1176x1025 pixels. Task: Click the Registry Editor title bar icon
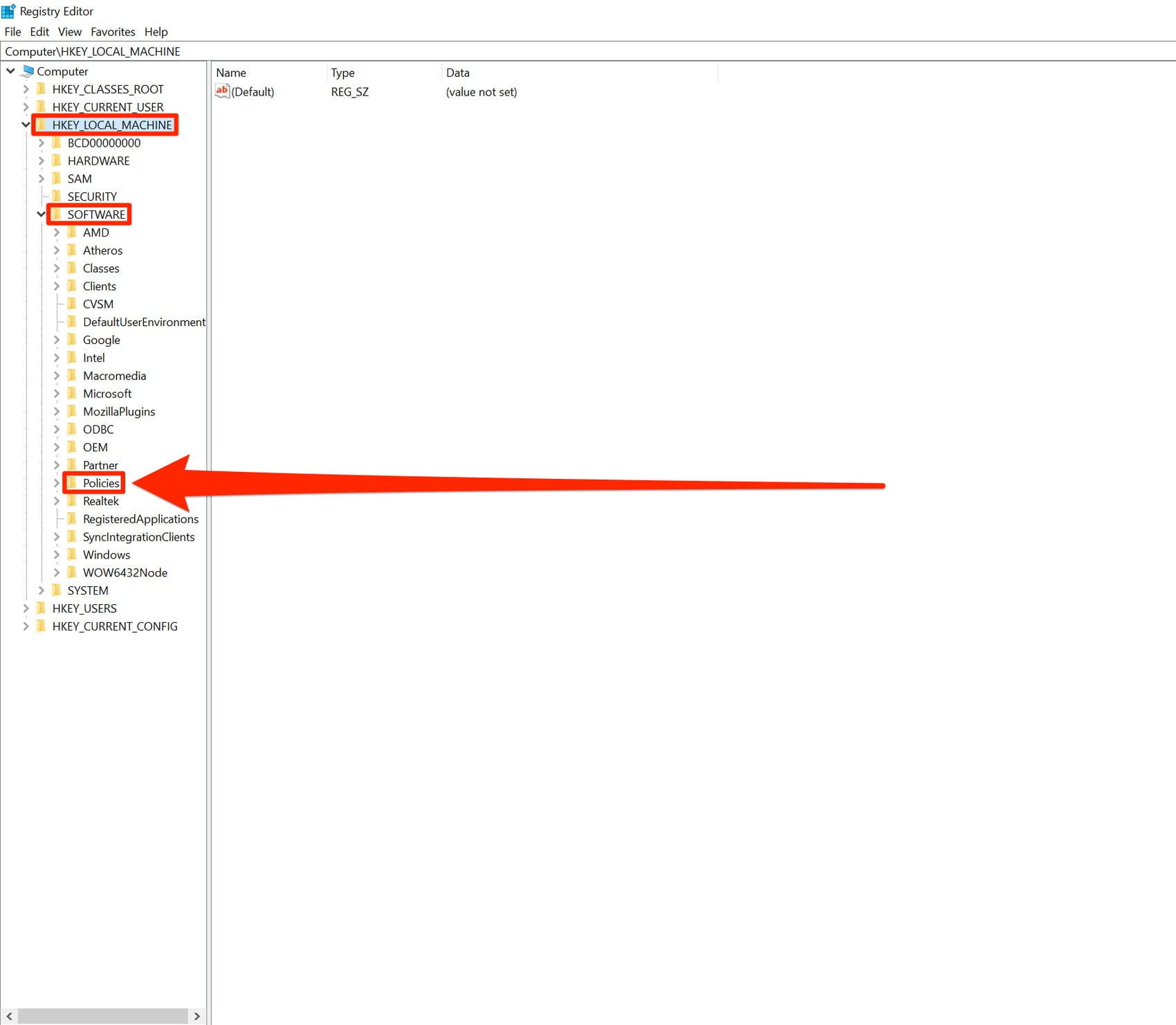pos(8,10)
